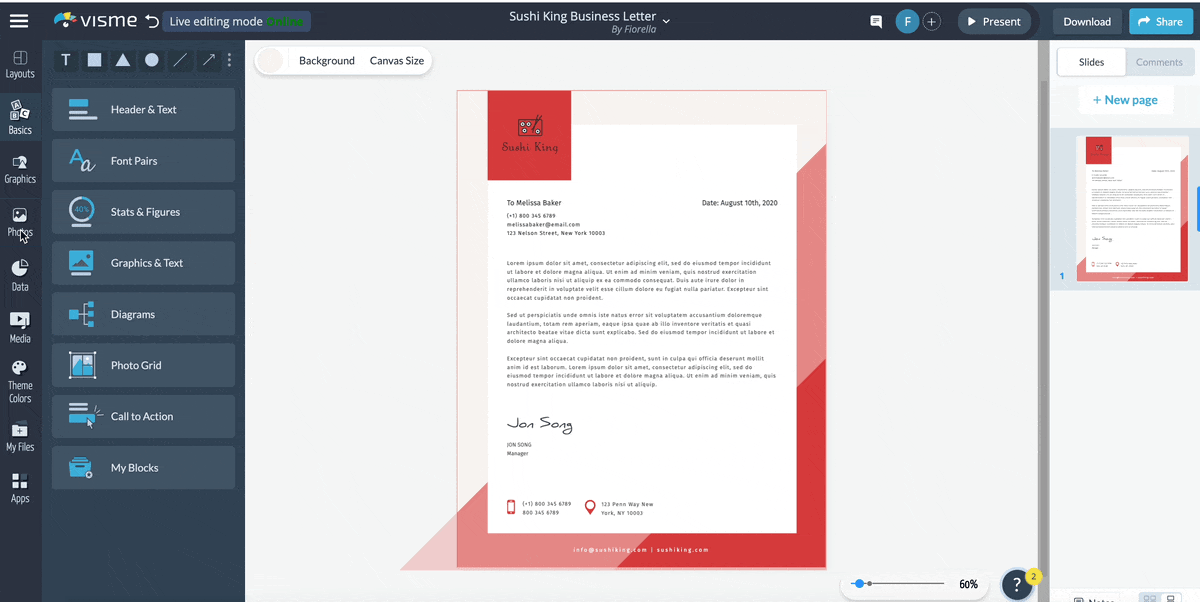
Task: Open the Graphics sidebar section
Action: 20,169
